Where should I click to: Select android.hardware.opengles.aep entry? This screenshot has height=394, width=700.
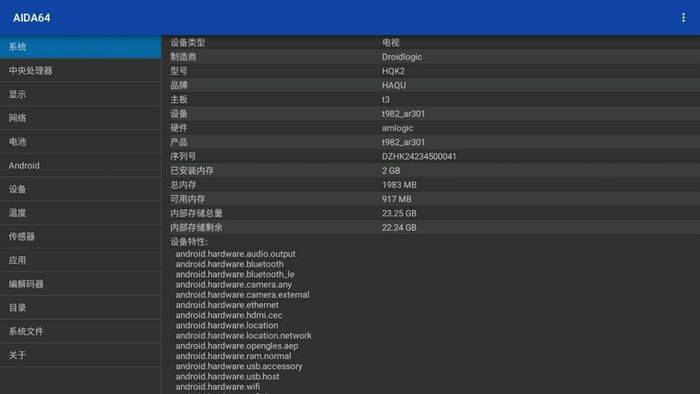click(237, 346)
